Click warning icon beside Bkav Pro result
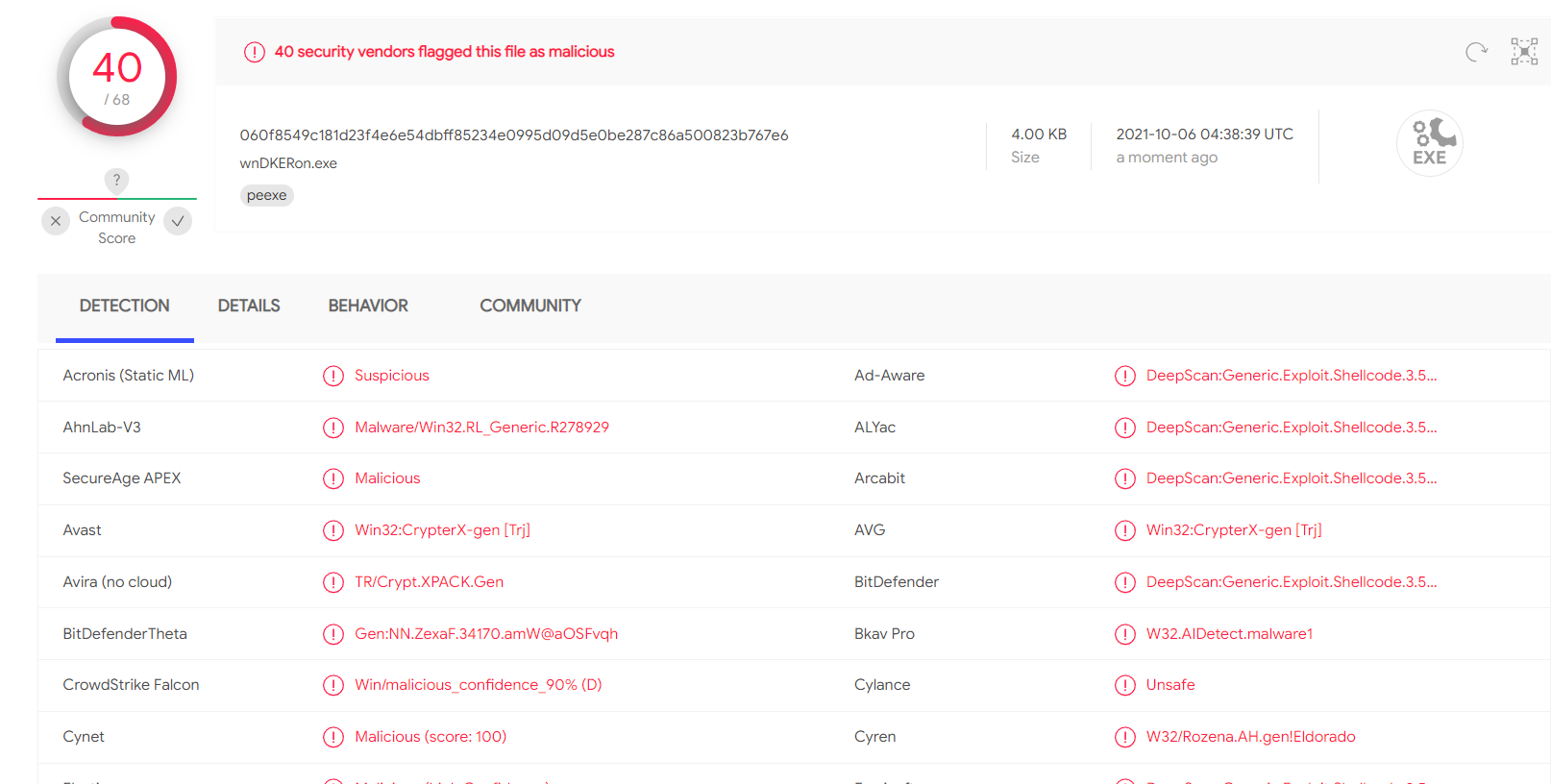Viewport: 1551px width, 784px height. click(1125, 634)
